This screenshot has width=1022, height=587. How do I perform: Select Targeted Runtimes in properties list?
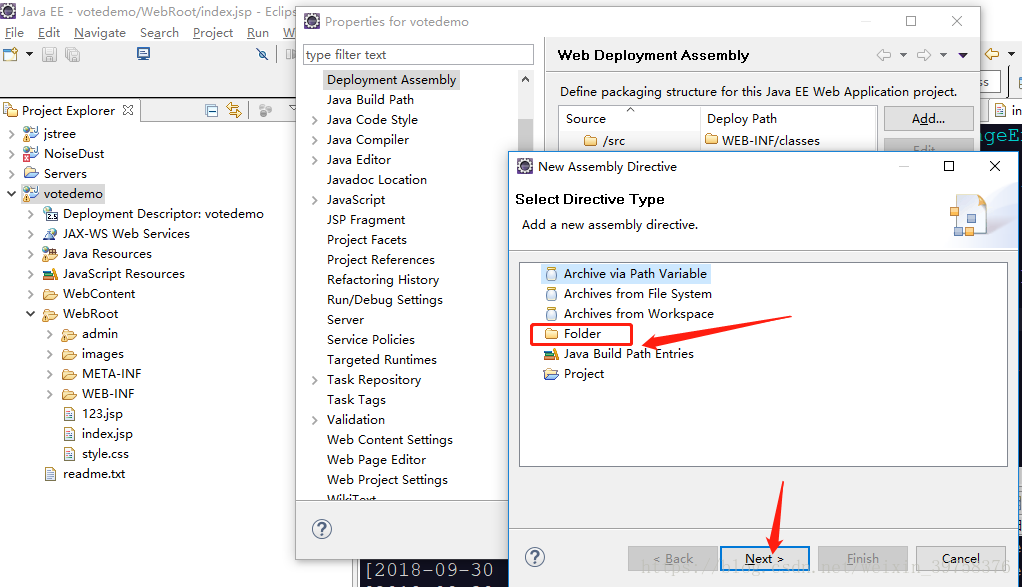(x=382, y=360)
